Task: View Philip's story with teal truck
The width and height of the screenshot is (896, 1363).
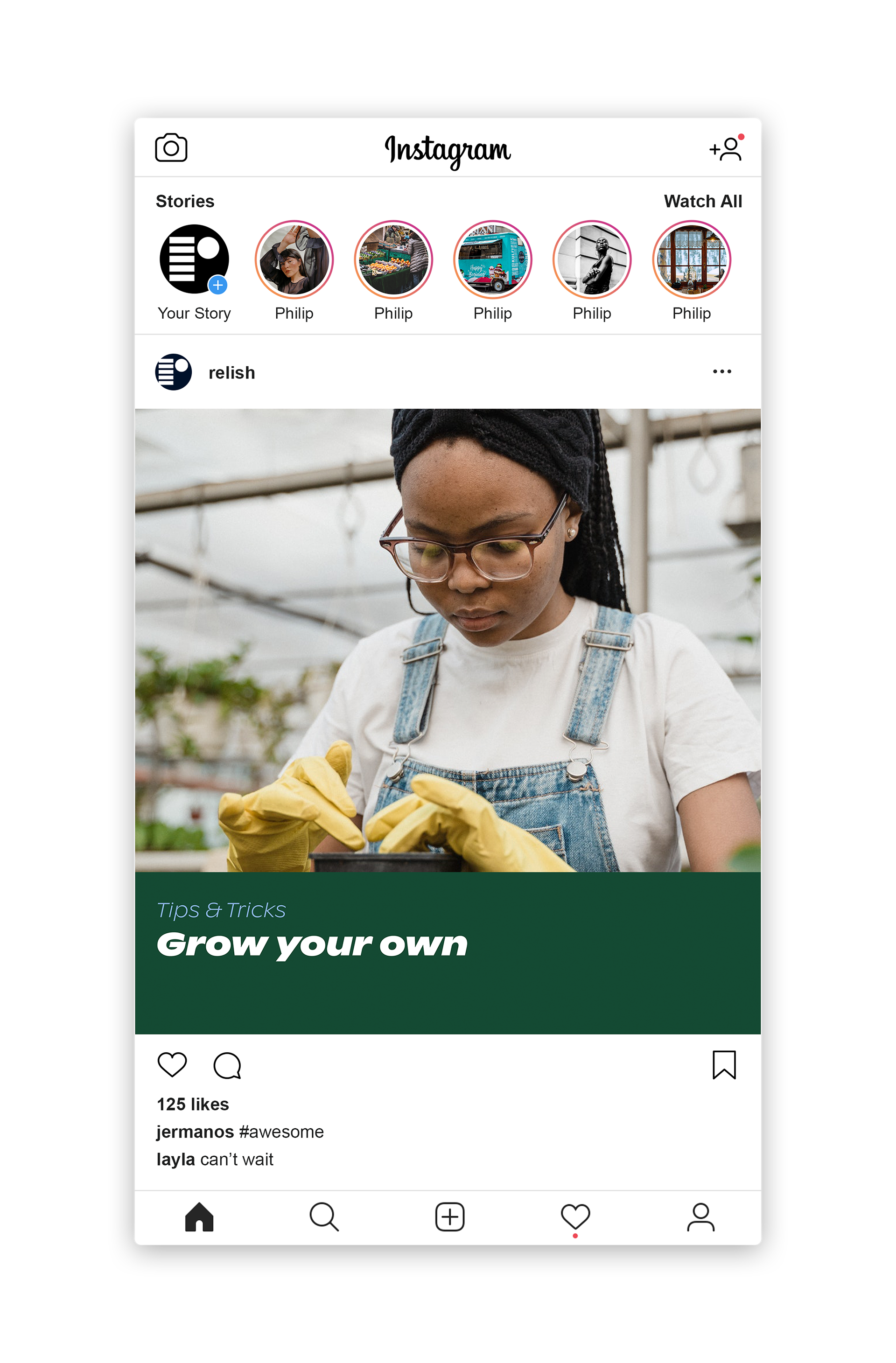Action: coord(492,259)
